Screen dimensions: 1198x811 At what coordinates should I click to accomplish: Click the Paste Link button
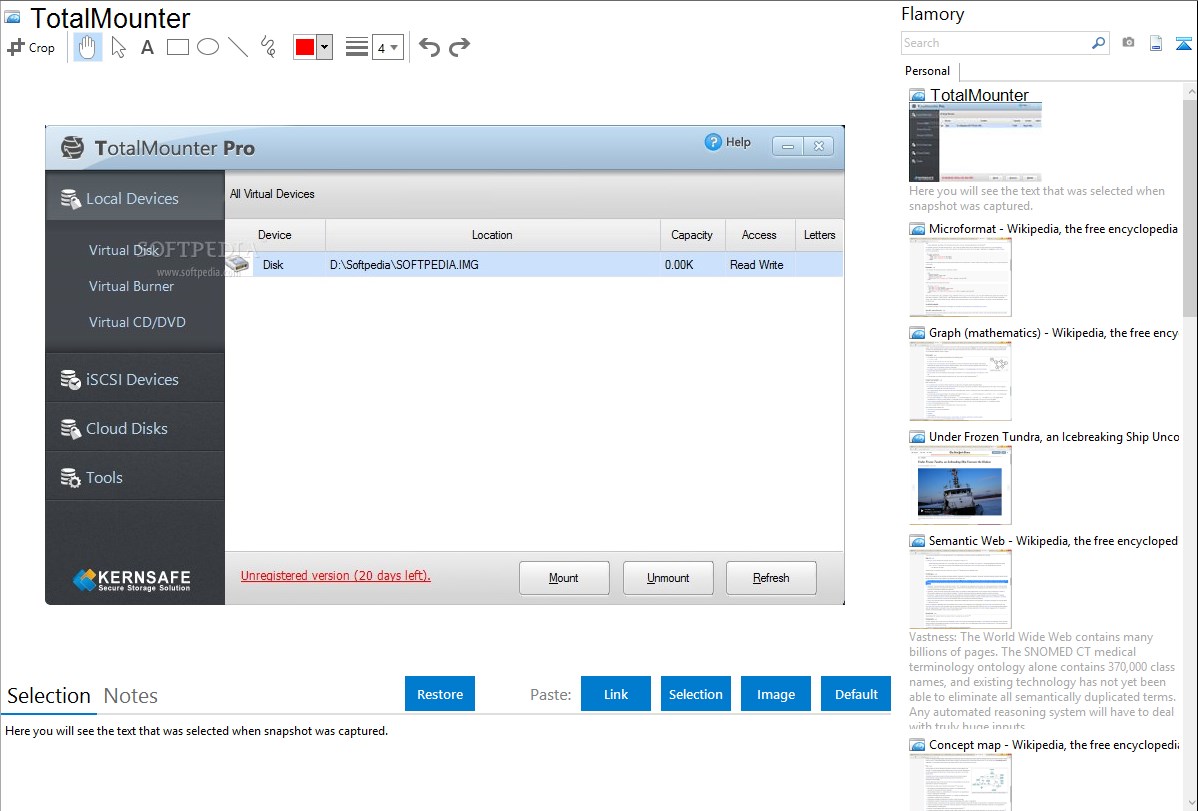616,693
